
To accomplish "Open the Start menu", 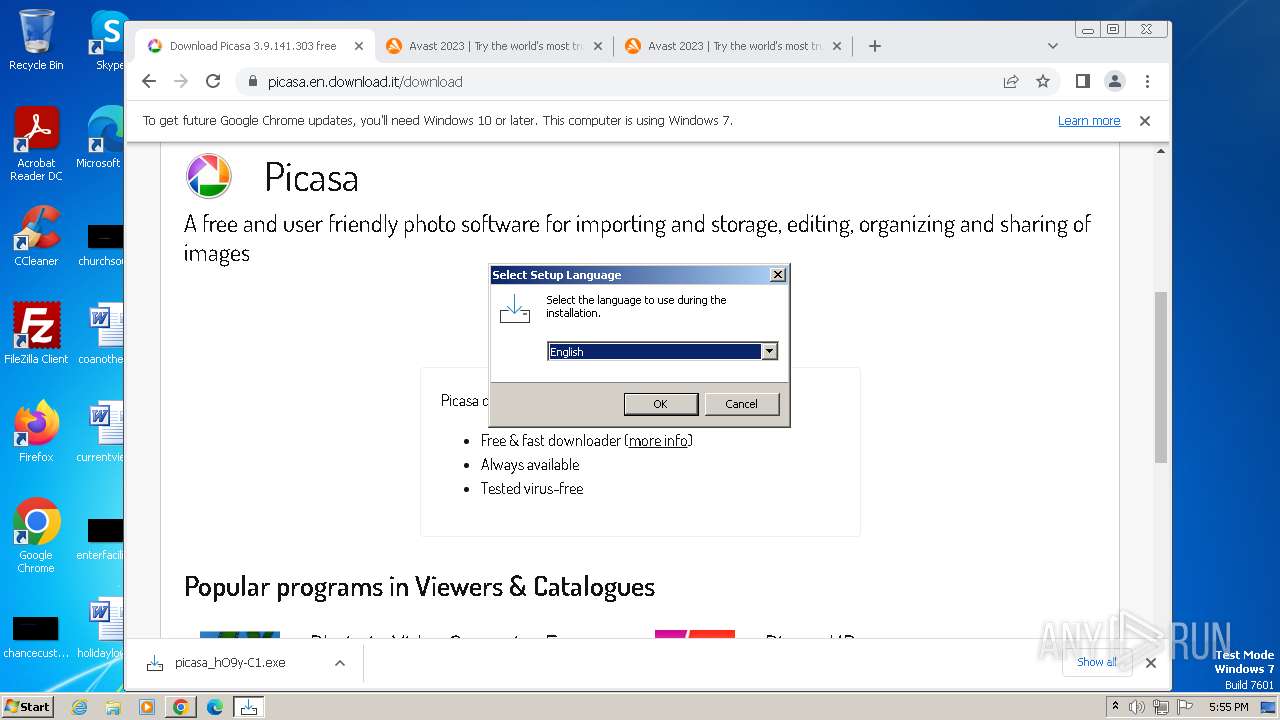I will [x=27, y=707].
